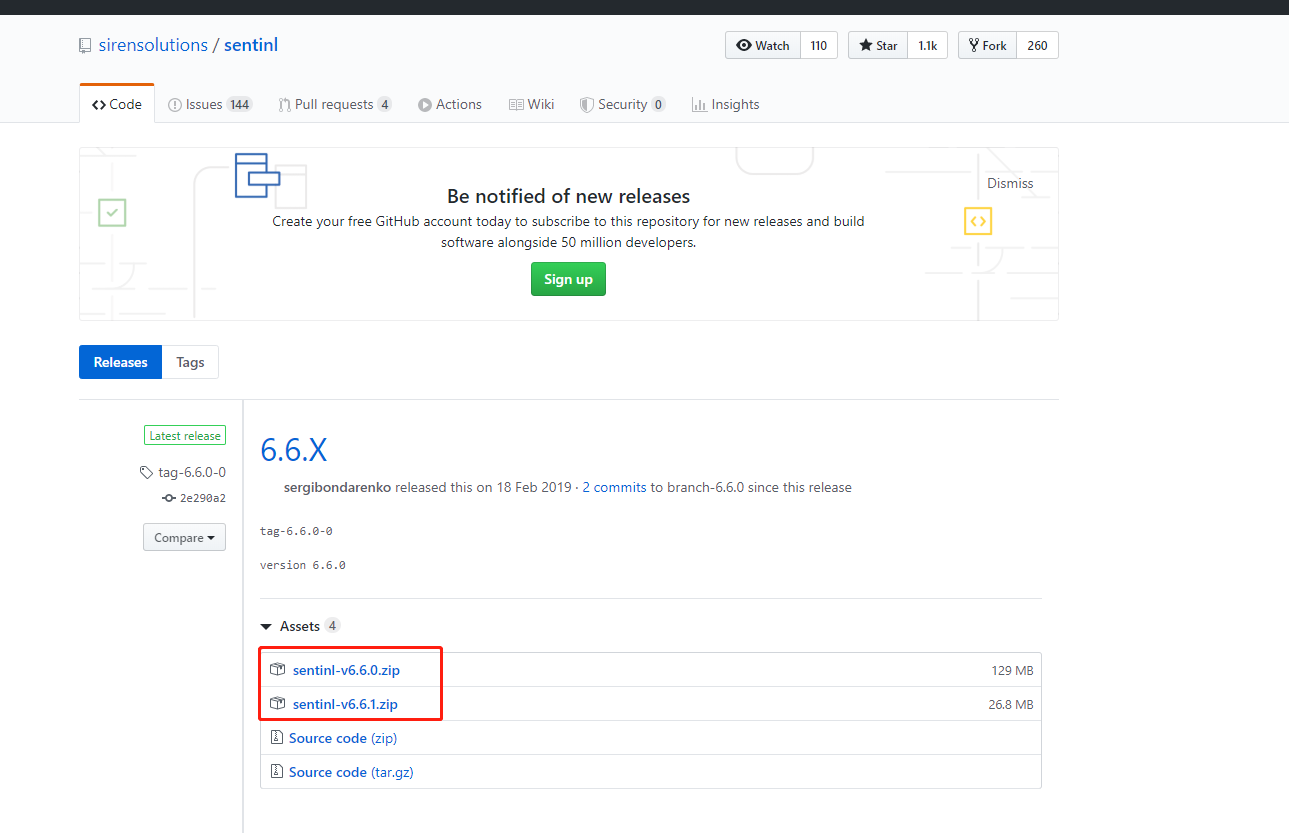1289x833 pixels.
Task: Click the tag icon beside tag-6.6.0-0
Action: coord(147,473)
